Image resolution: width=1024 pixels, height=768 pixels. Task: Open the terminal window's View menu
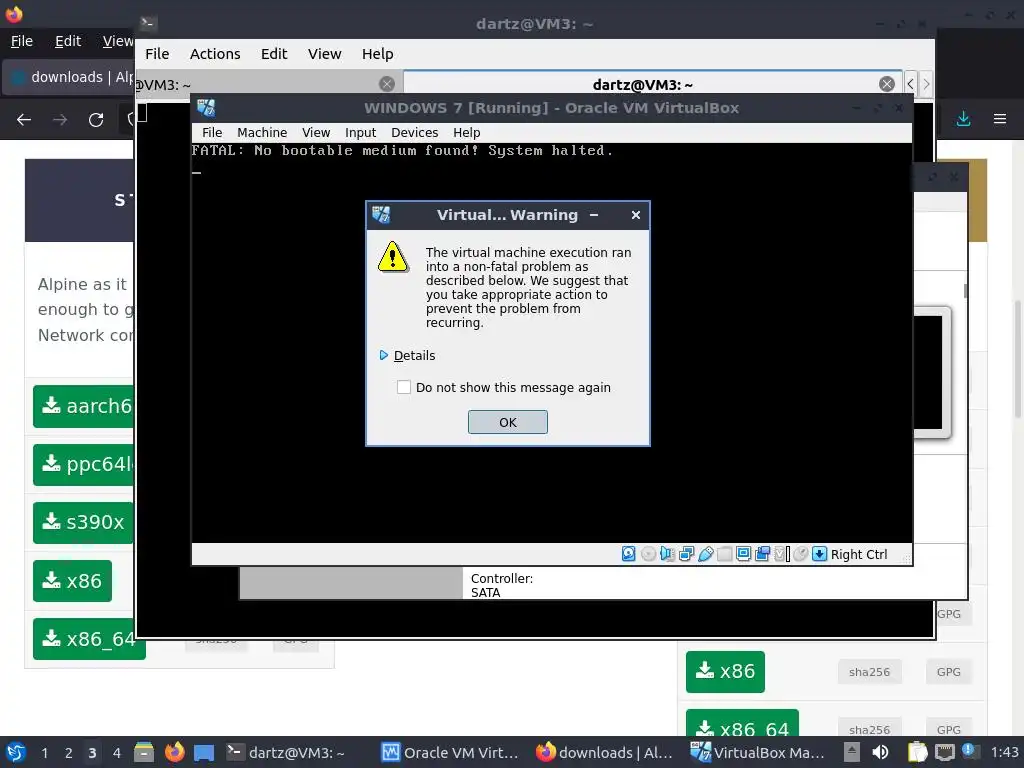click(325, 54)
